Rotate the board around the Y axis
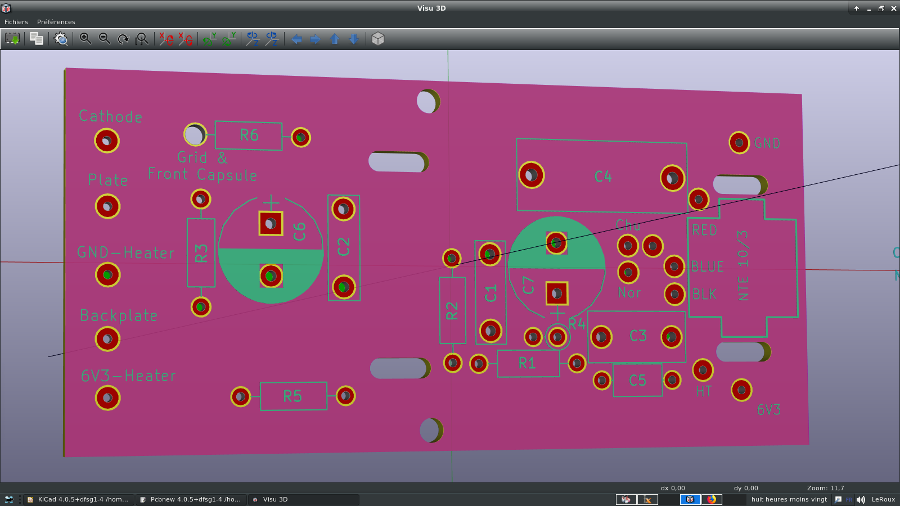The height and width of the screenshot is (506, 900). pos(210,39)
